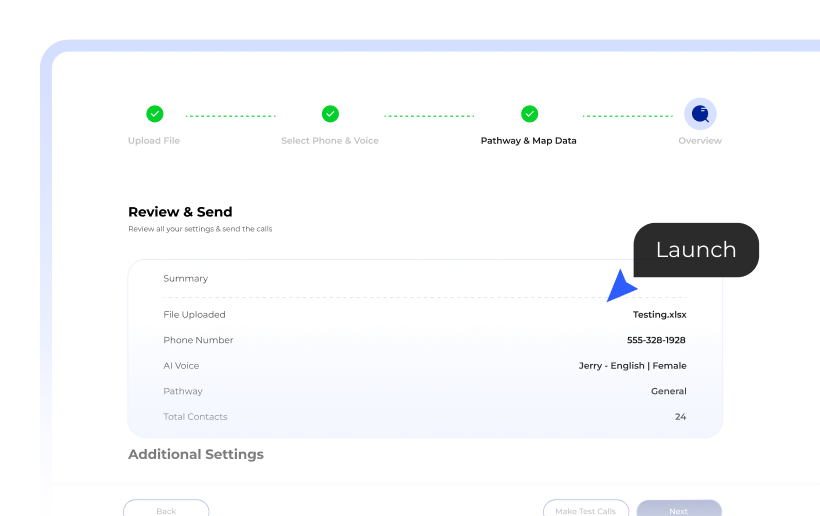Click the Testing.xlsx file name

[659, 315]
